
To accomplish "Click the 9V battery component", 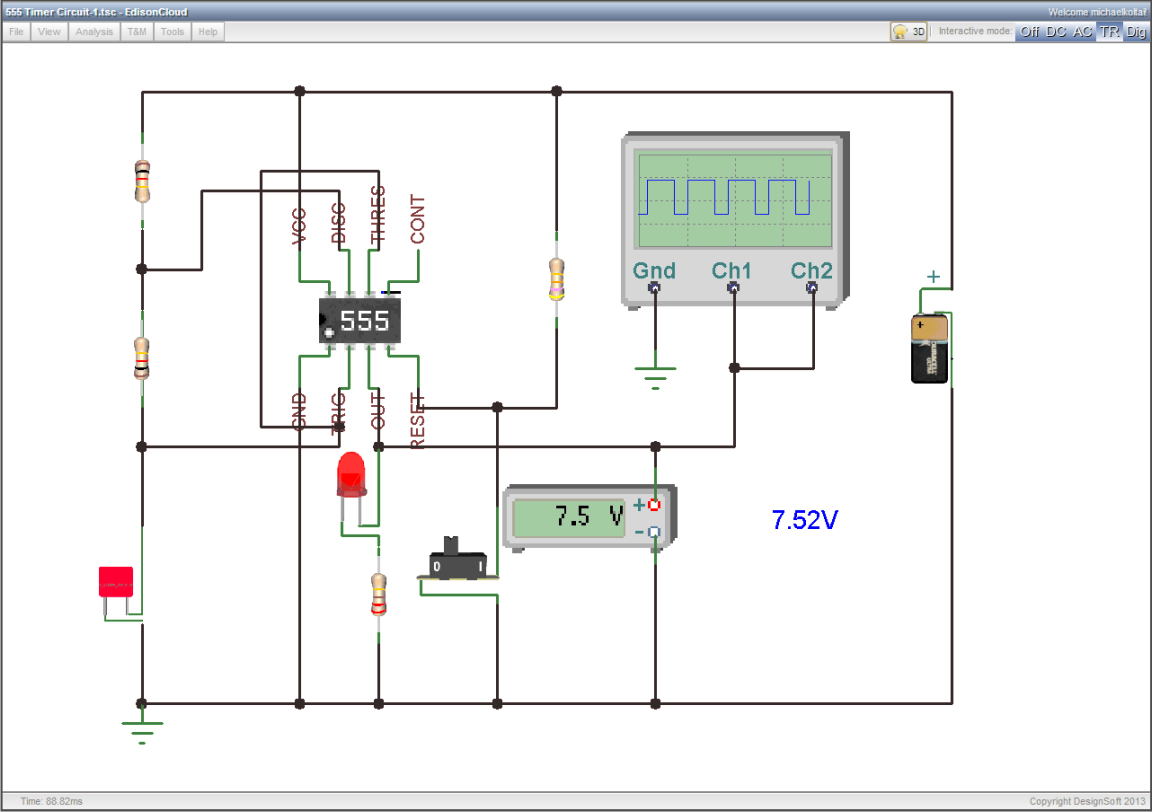I will (x=929, y=349).
